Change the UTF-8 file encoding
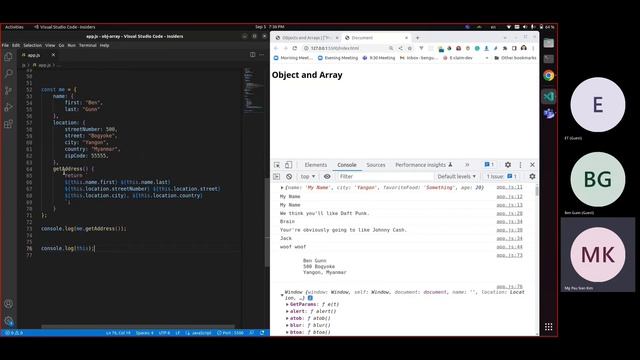 164,333
